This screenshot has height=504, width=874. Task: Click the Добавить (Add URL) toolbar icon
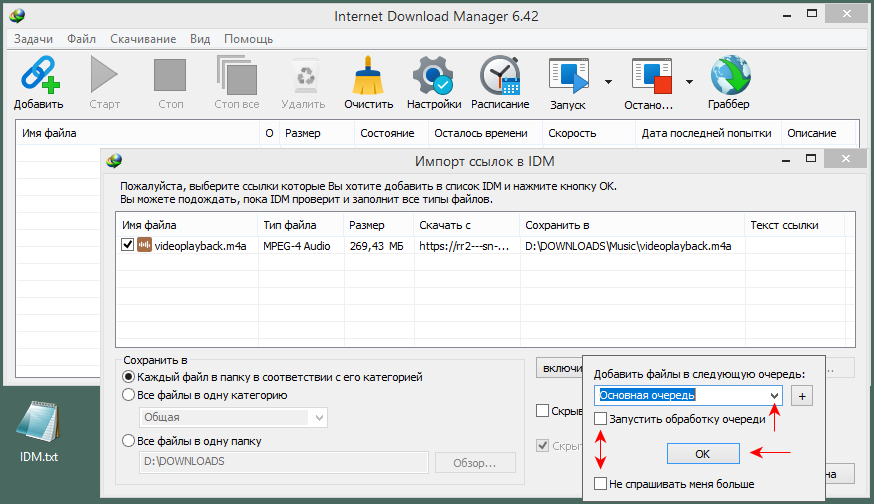[x=38, y=76]
